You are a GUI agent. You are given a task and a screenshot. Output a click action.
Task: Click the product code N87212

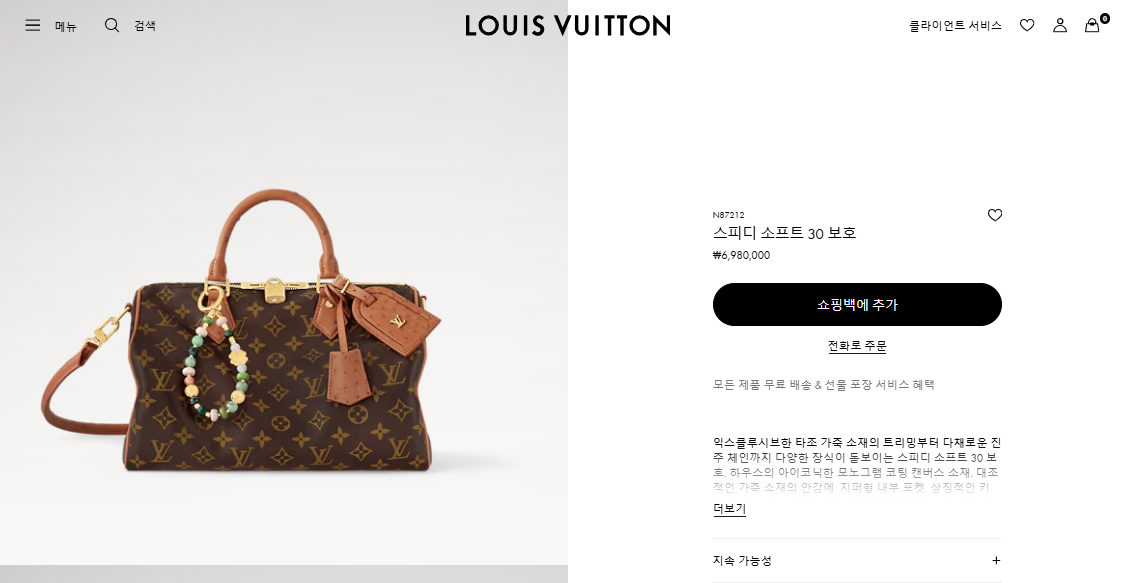coord(728,215)
